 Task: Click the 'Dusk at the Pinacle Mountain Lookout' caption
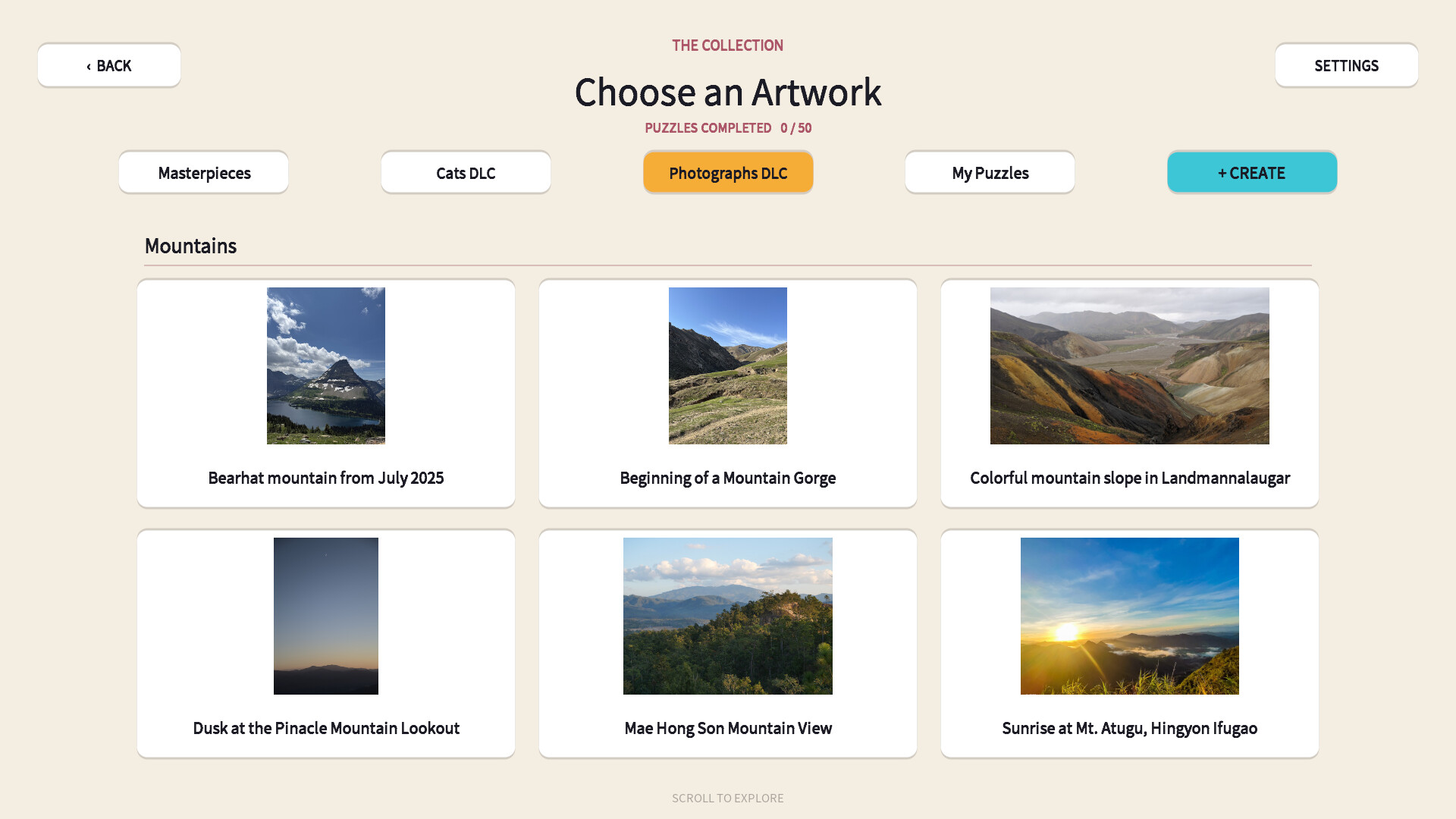point(326,728)
